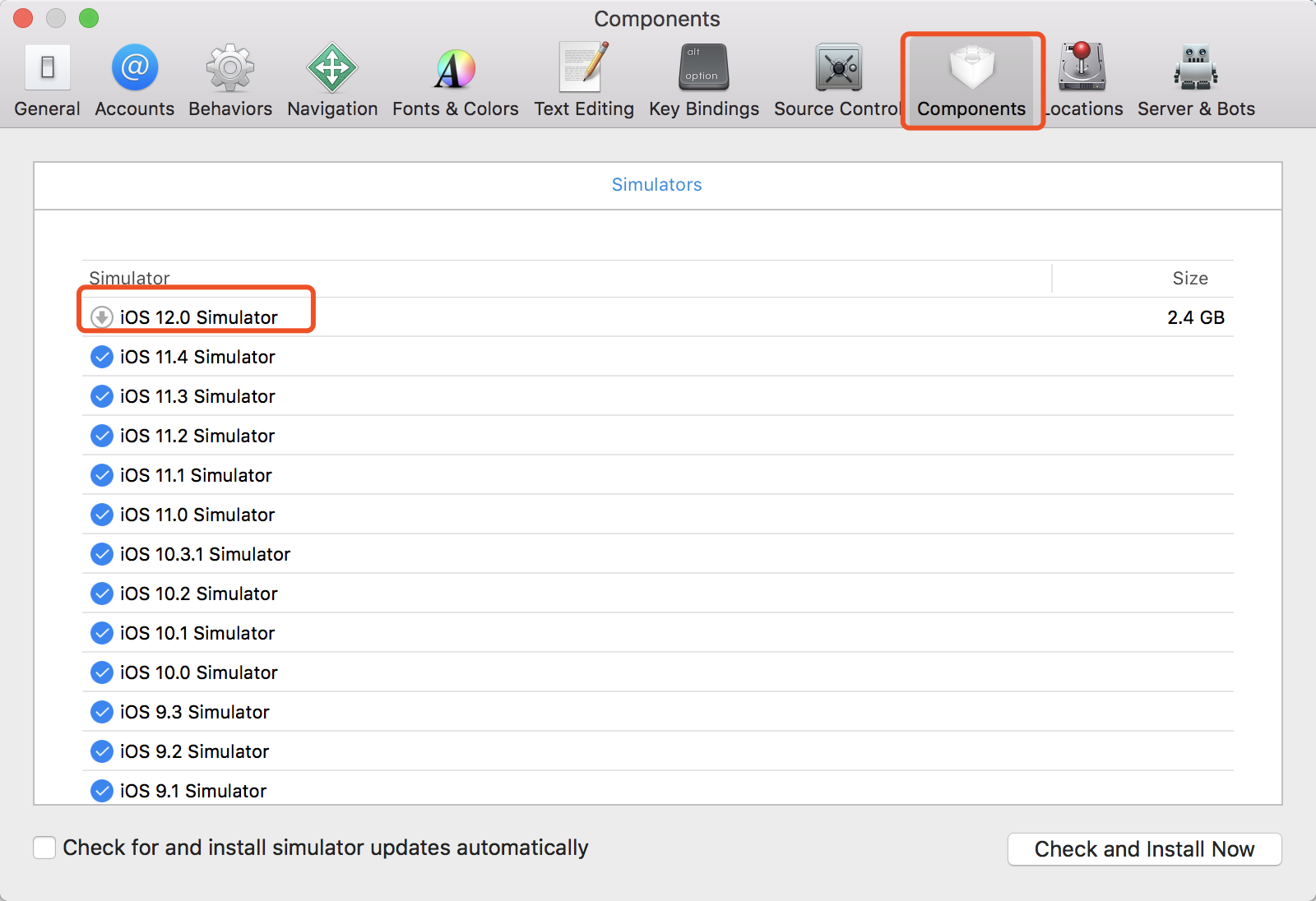The width and height of the screenshot is (1316, 901).
Task: Click the iOS 10.3.1 Simulator installed checkmark
Action: (102, 554)
